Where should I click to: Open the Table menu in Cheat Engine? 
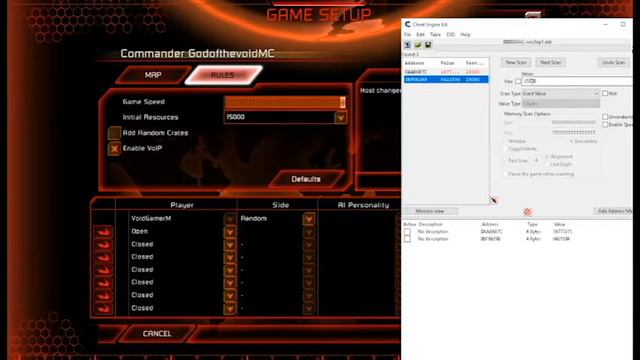click(435, 35)
